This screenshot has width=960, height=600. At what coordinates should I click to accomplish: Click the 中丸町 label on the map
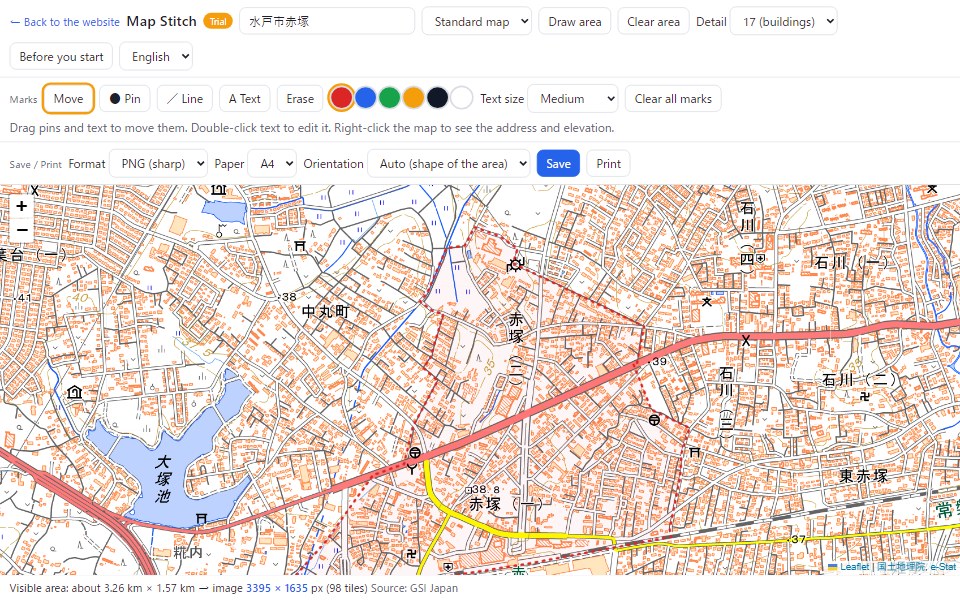326,311
